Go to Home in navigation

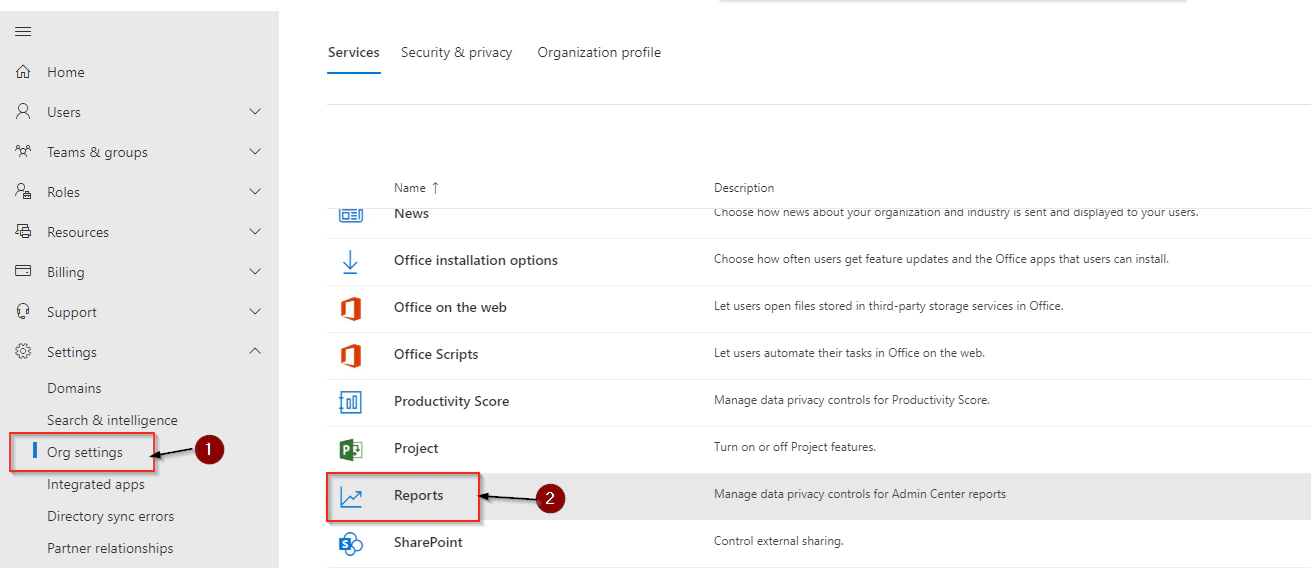pos(66,72)
